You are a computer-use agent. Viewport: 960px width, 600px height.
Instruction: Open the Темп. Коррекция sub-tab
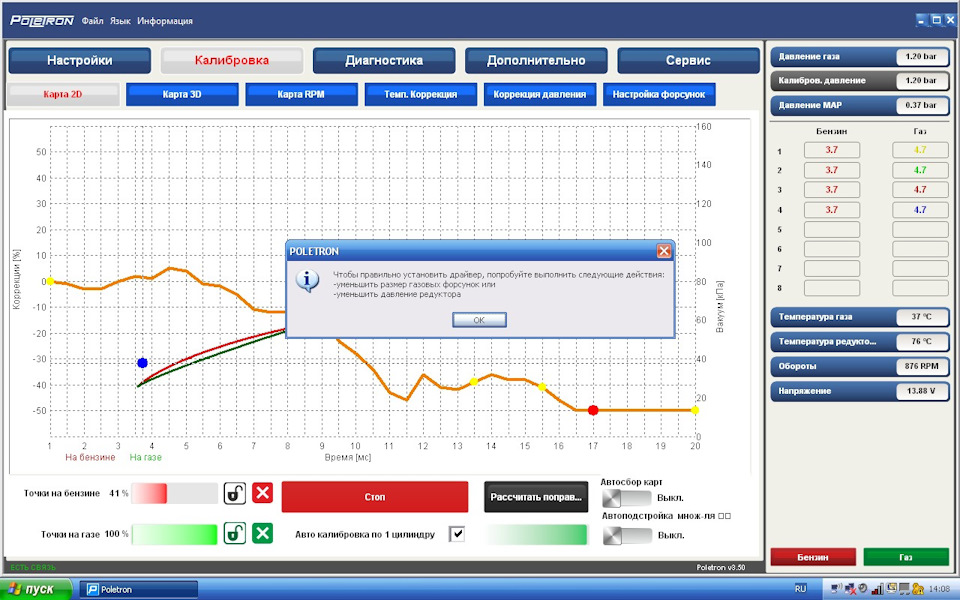[x=421, y=94]
